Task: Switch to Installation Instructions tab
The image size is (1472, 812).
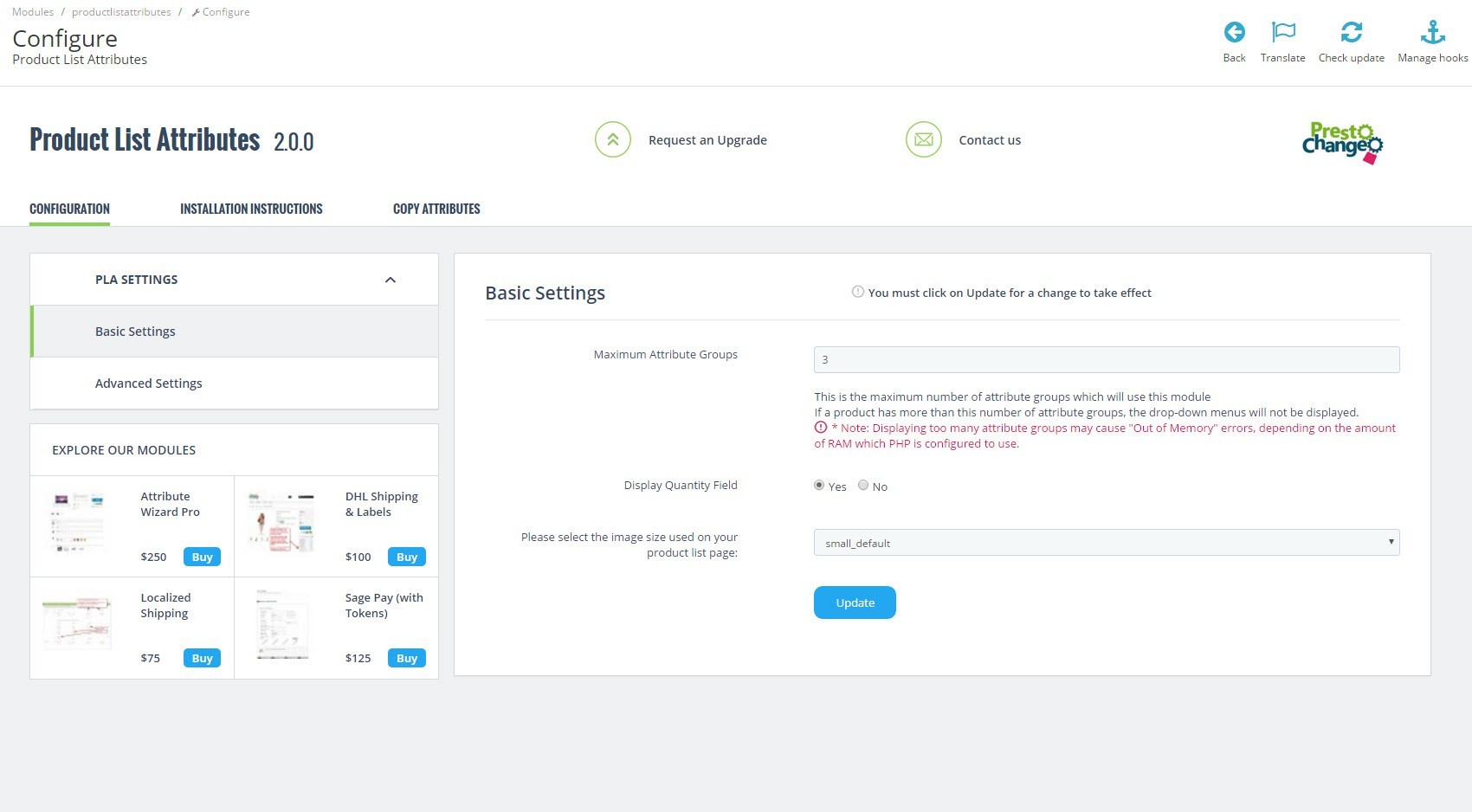Action: [x=251, y=209]
